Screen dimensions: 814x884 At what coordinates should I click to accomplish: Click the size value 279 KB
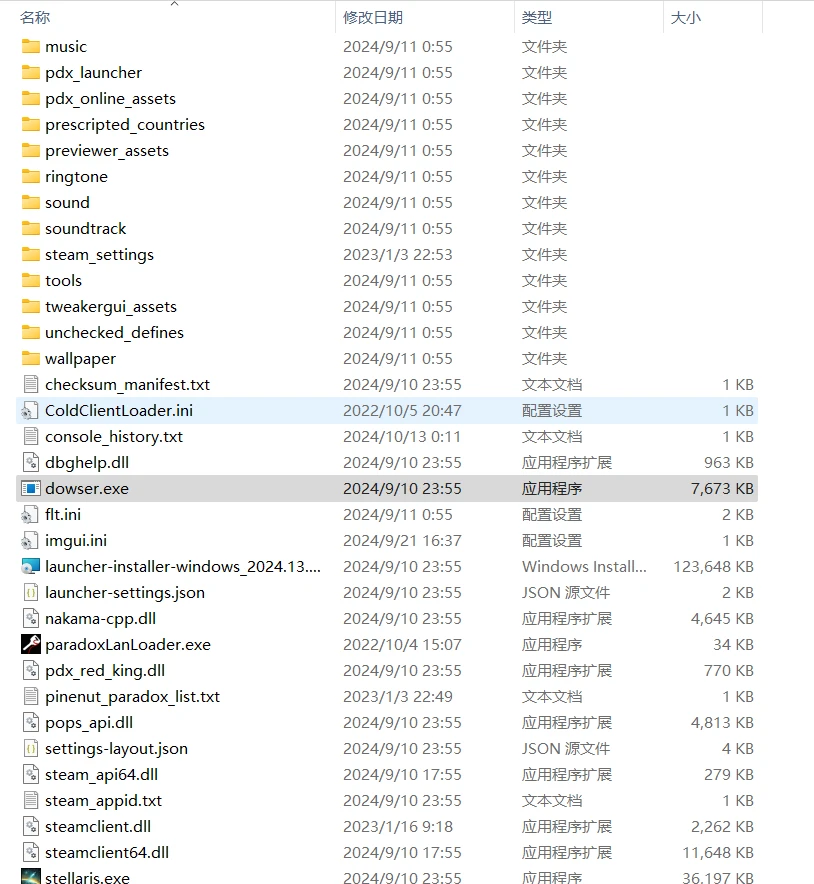point(729,774)
